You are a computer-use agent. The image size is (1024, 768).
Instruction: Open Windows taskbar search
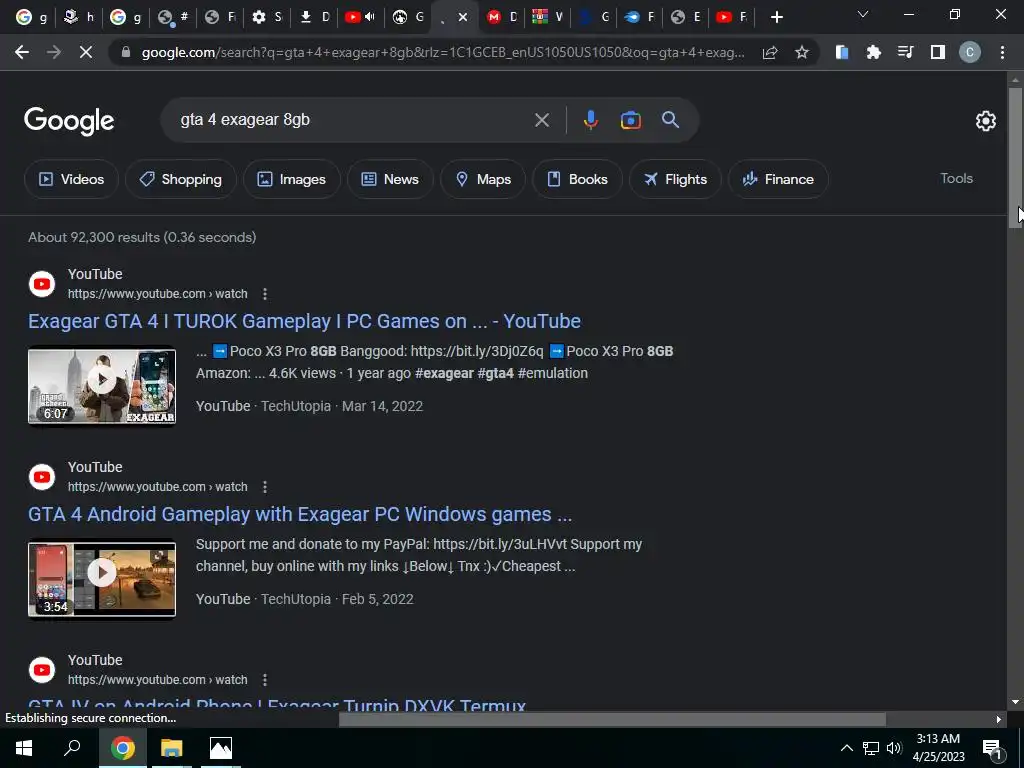[x=72, y=748]
